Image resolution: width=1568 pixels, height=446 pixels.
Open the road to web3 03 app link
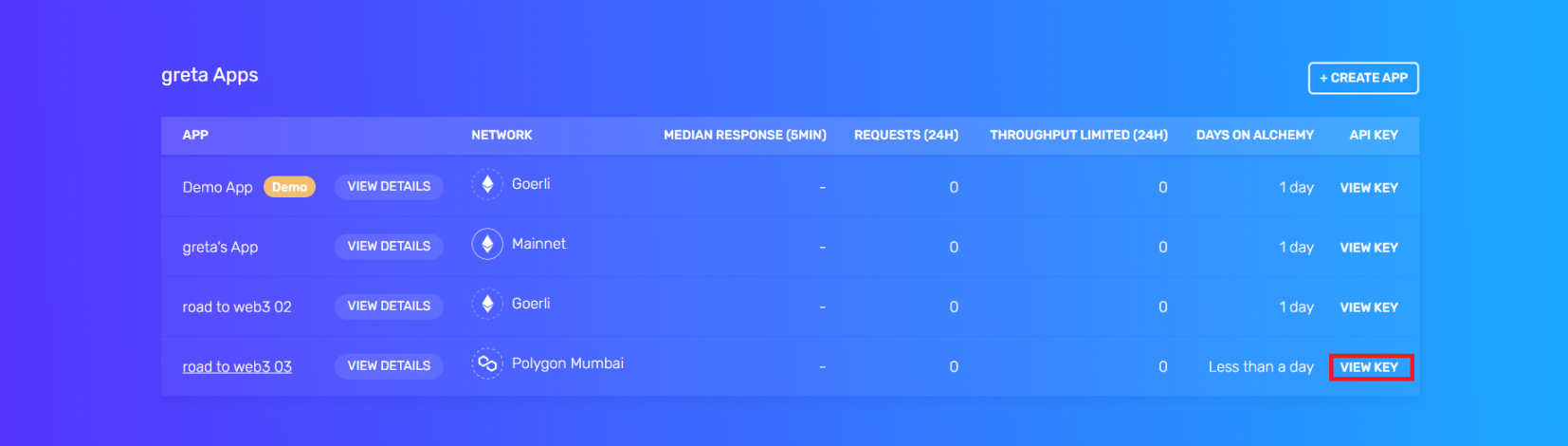tap(237, 367)
